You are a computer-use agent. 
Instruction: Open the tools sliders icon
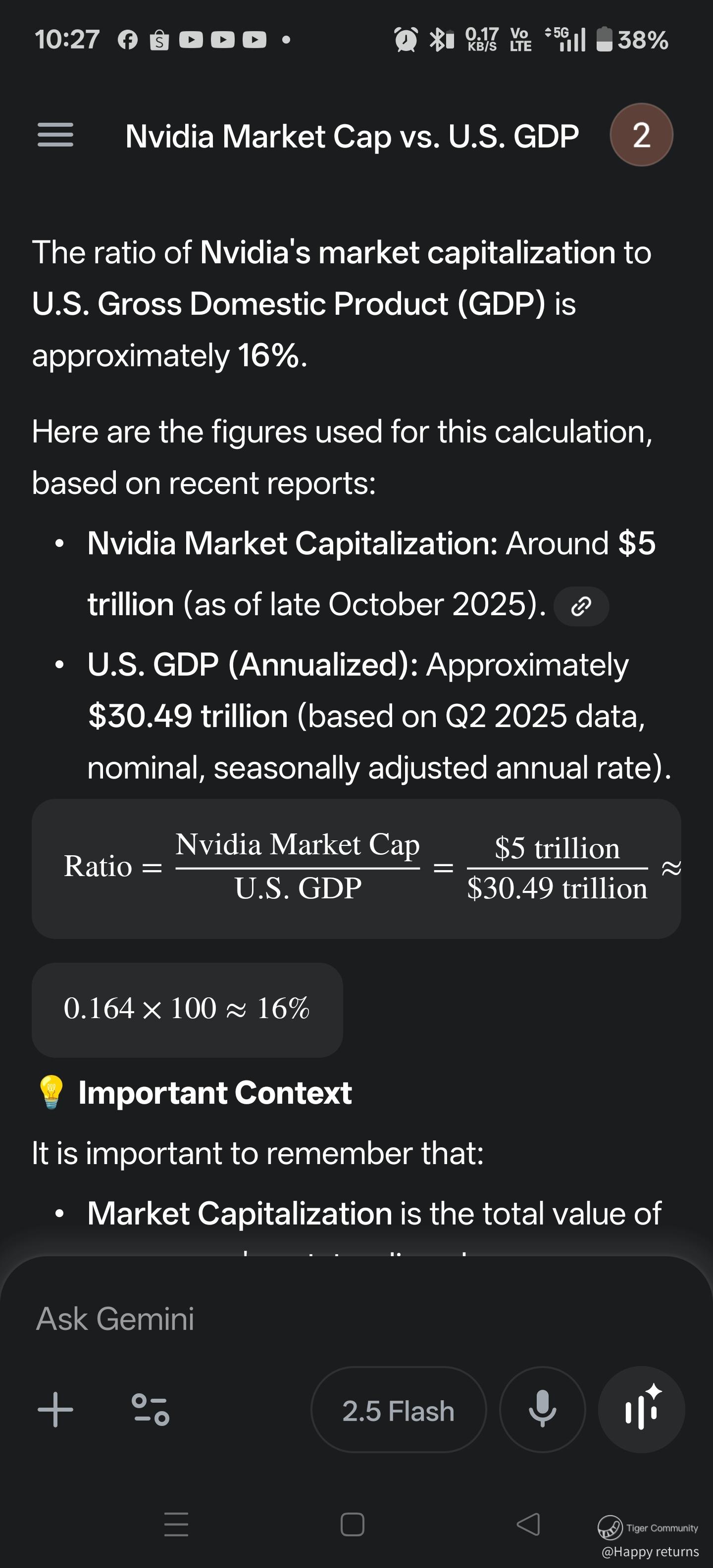point(151,1410)
